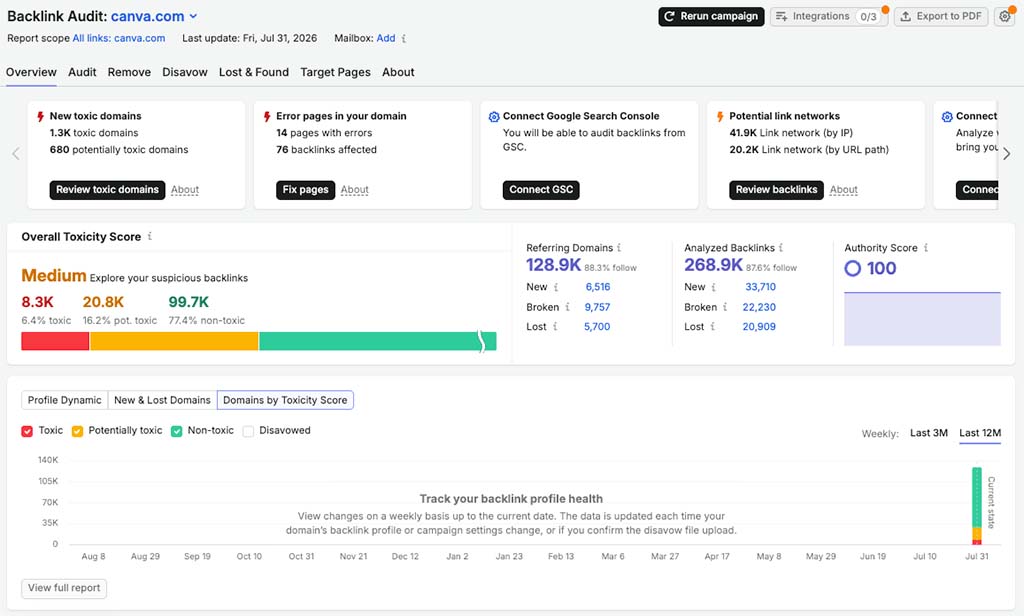This screenshot has height=616, width=1024.
Task: Show previous recommendation cards with left arrow
Action: tap(16, 154)
